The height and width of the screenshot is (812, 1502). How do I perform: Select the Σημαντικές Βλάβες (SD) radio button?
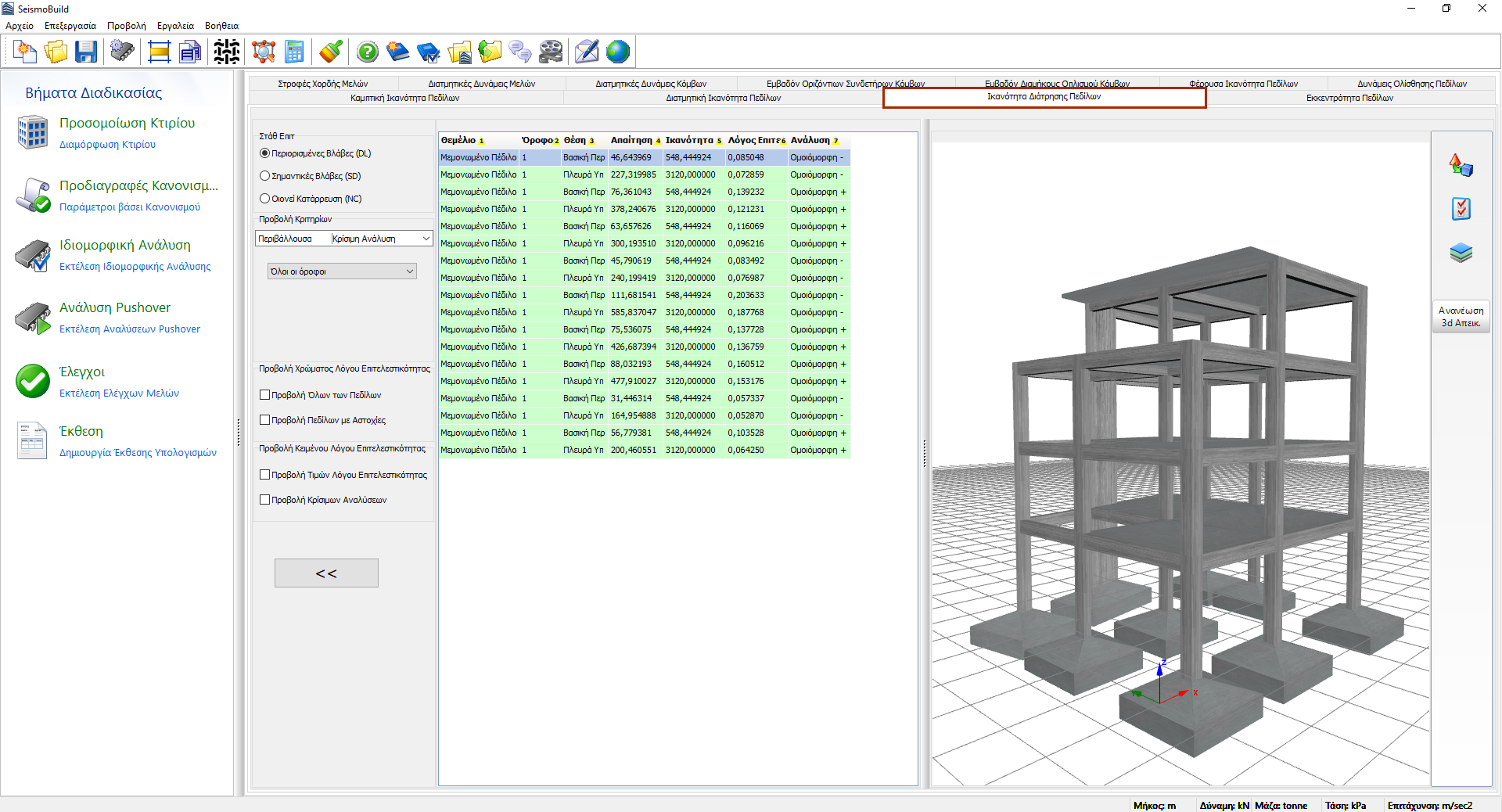265,176
